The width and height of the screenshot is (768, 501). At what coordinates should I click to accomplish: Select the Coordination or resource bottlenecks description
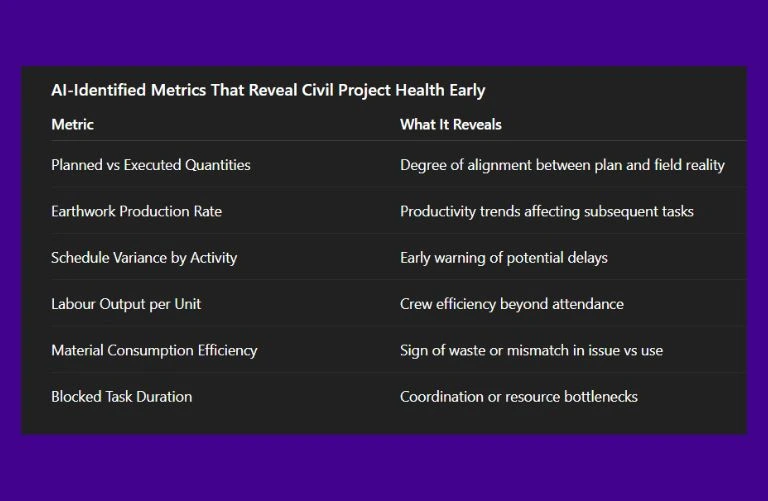coord(518,397)
